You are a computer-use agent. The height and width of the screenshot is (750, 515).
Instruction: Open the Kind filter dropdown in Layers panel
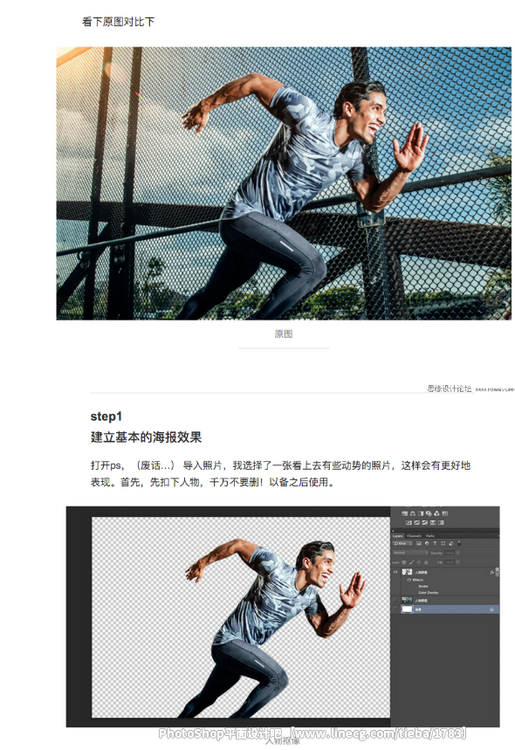click(403, 543)
